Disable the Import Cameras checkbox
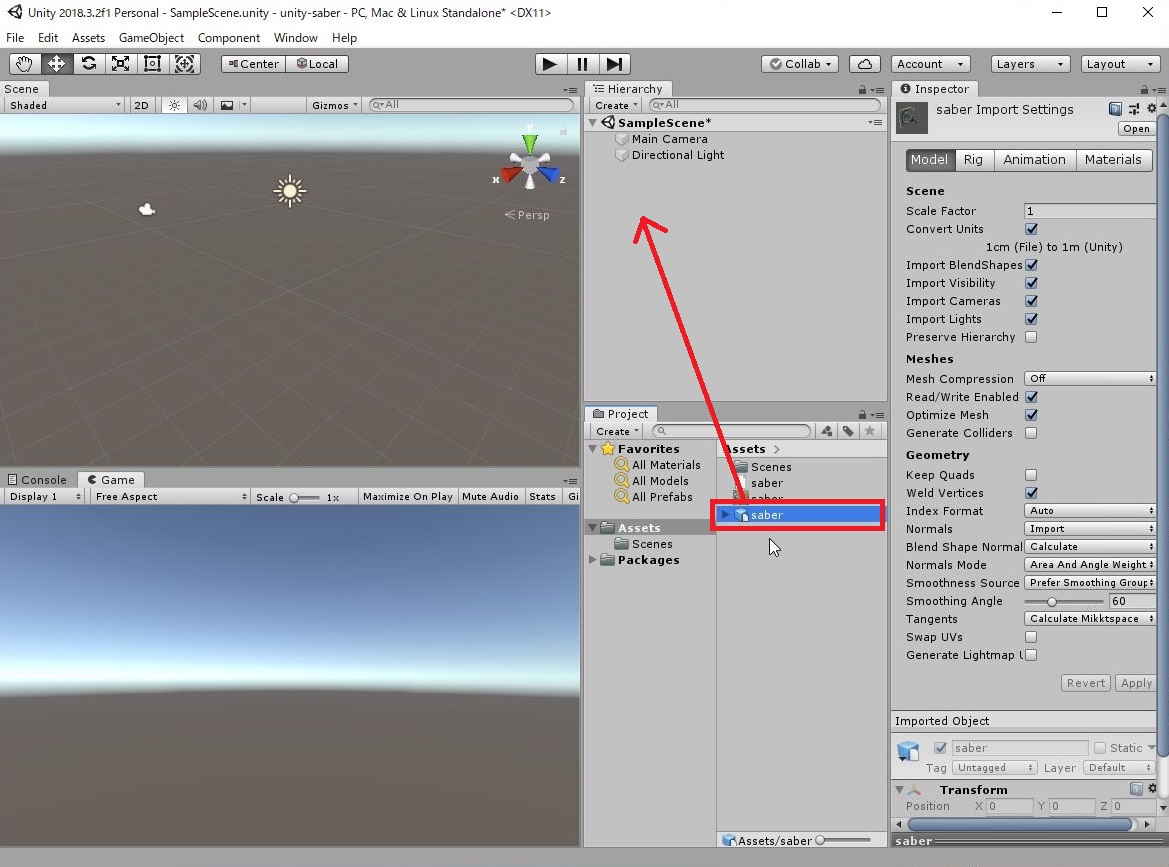This screenshot has height=867, width=1169. click(1031, 301)
